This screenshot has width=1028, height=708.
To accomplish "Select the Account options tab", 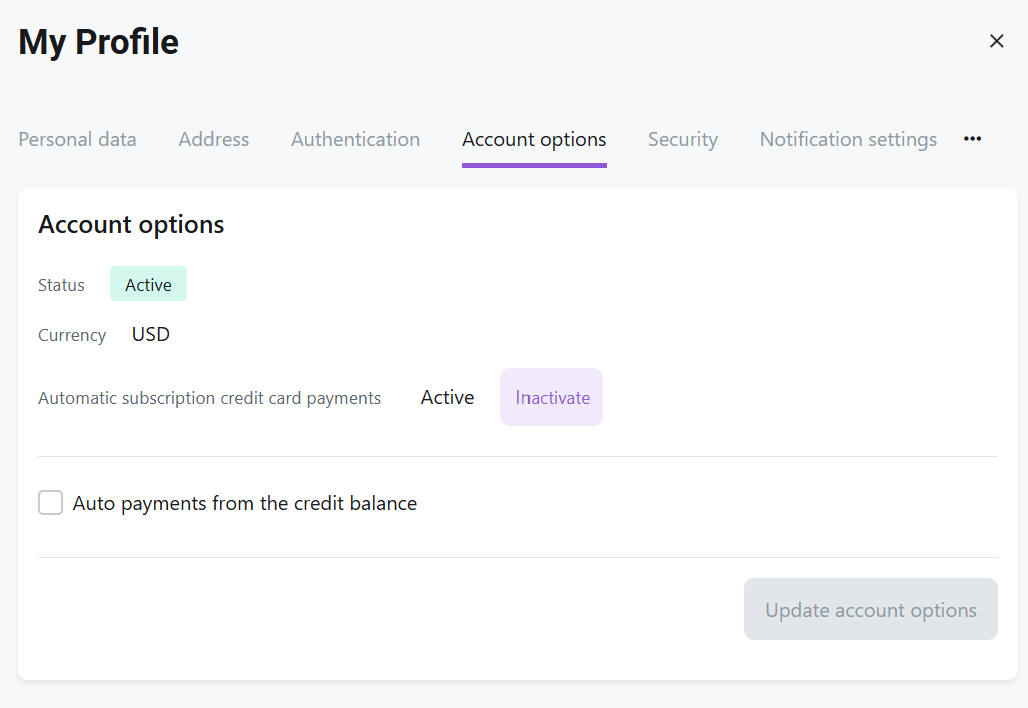I will (534, 139).
